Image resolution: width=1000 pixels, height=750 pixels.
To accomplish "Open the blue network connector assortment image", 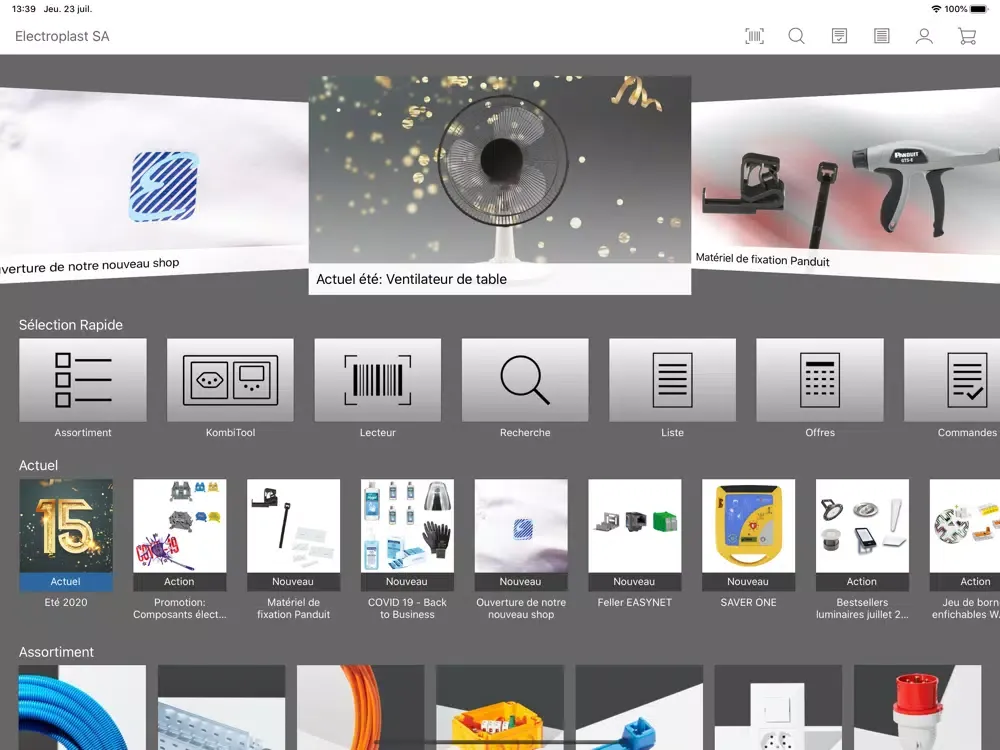I will [639, 707].
